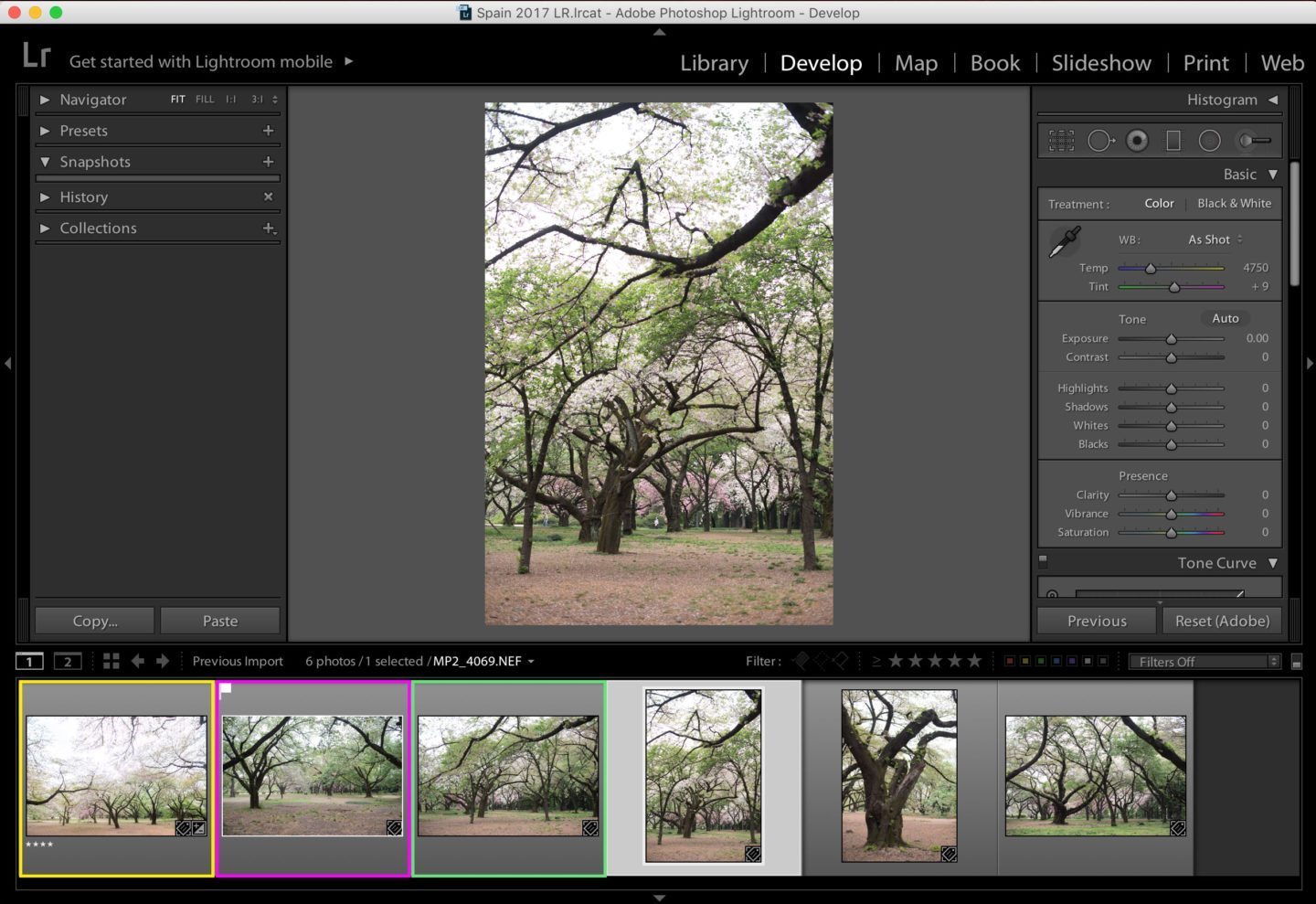Switch to the Print module

pos(1205,63)
